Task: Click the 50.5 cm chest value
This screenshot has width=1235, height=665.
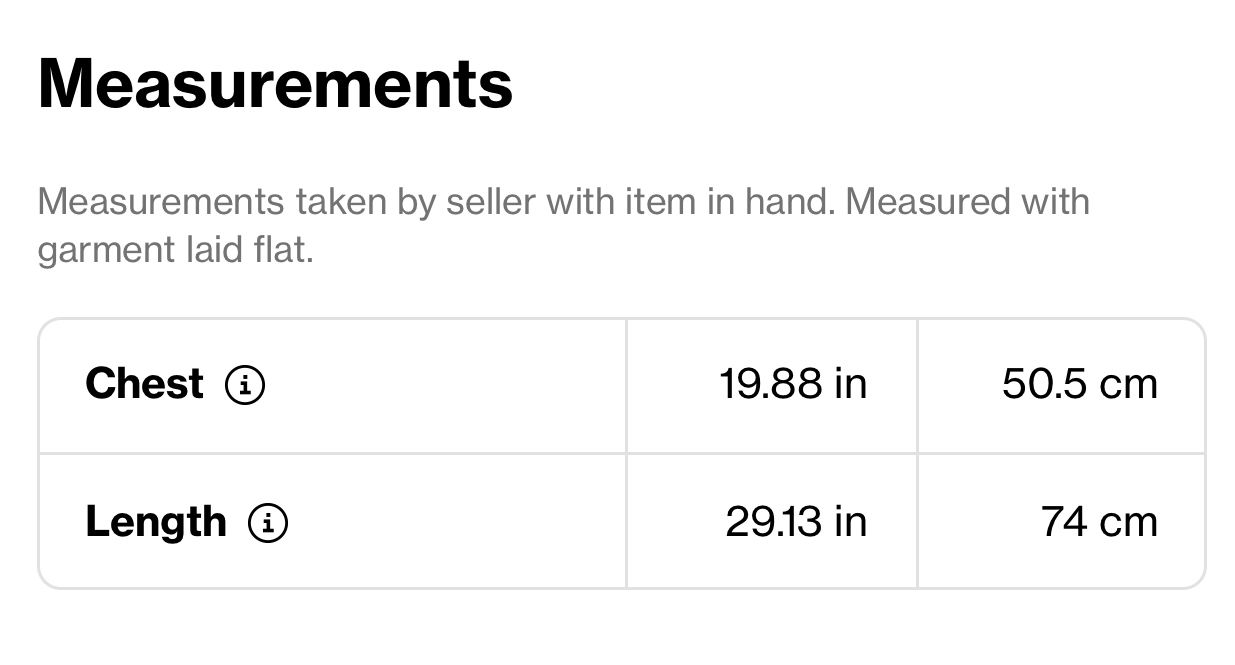Action: coord(1079,384)
